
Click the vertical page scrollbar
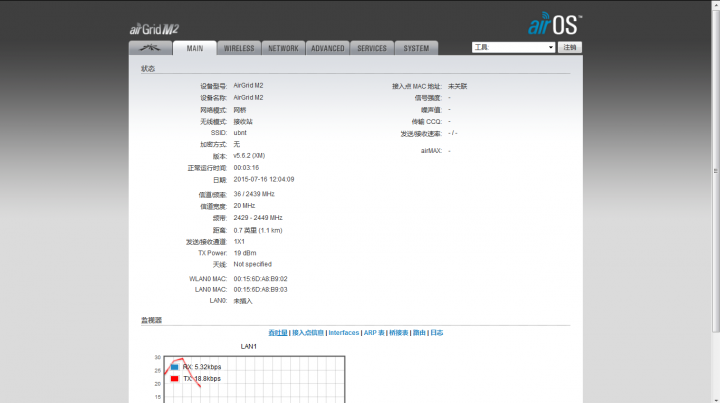(x=716, y=171)
